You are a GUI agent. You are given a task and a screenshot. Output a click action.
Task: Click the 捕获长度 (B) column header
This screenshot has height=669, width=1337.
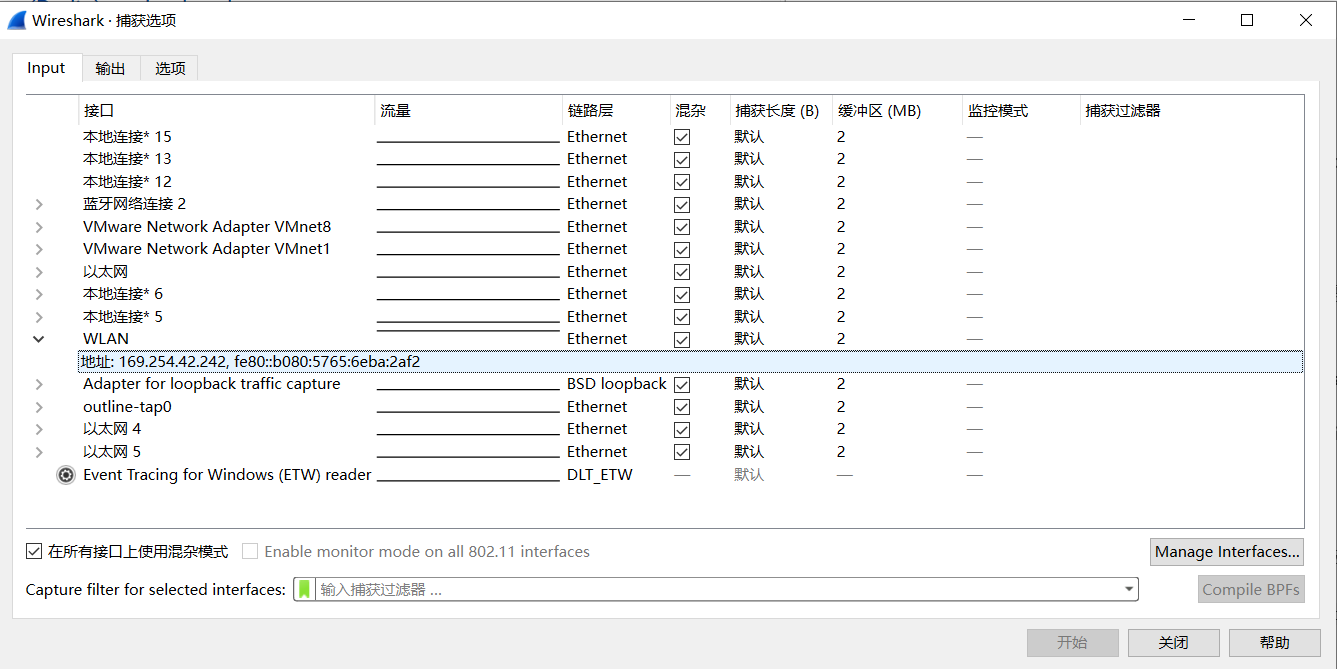point(781,111)
